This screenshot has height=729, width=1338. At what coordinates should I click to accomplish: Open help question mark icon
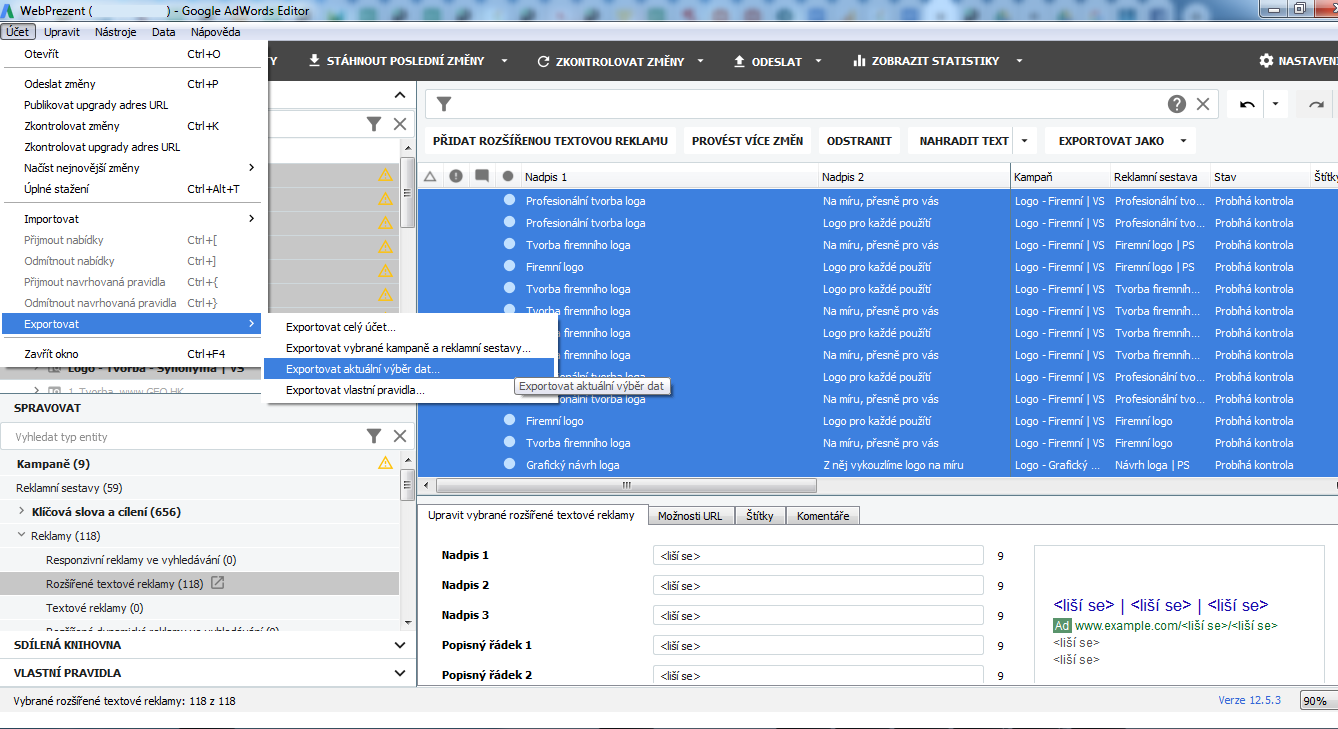click(1177, 104)
